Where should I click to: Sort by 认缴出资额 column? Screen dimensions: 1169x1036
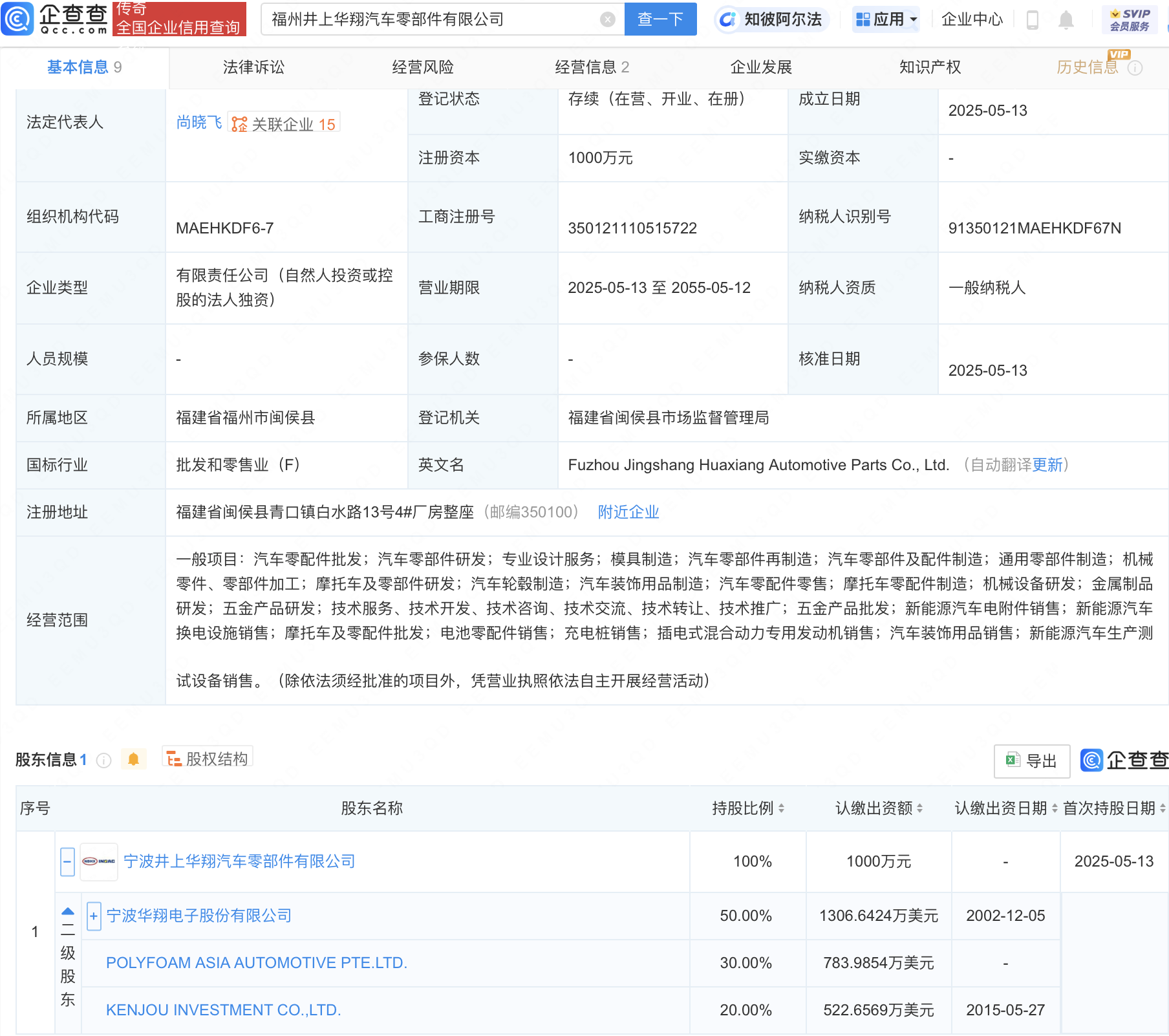pyautogui.click(x=919, y=808)
